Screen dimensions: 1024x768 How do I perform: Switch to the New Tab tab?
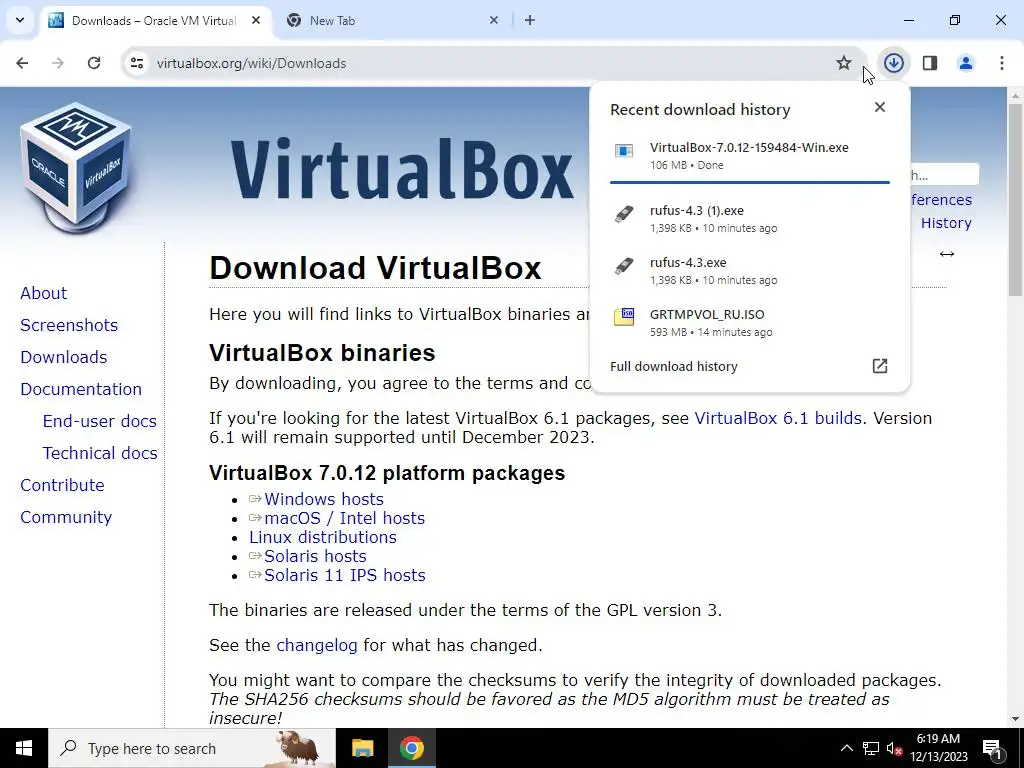[x=391, y=20]
